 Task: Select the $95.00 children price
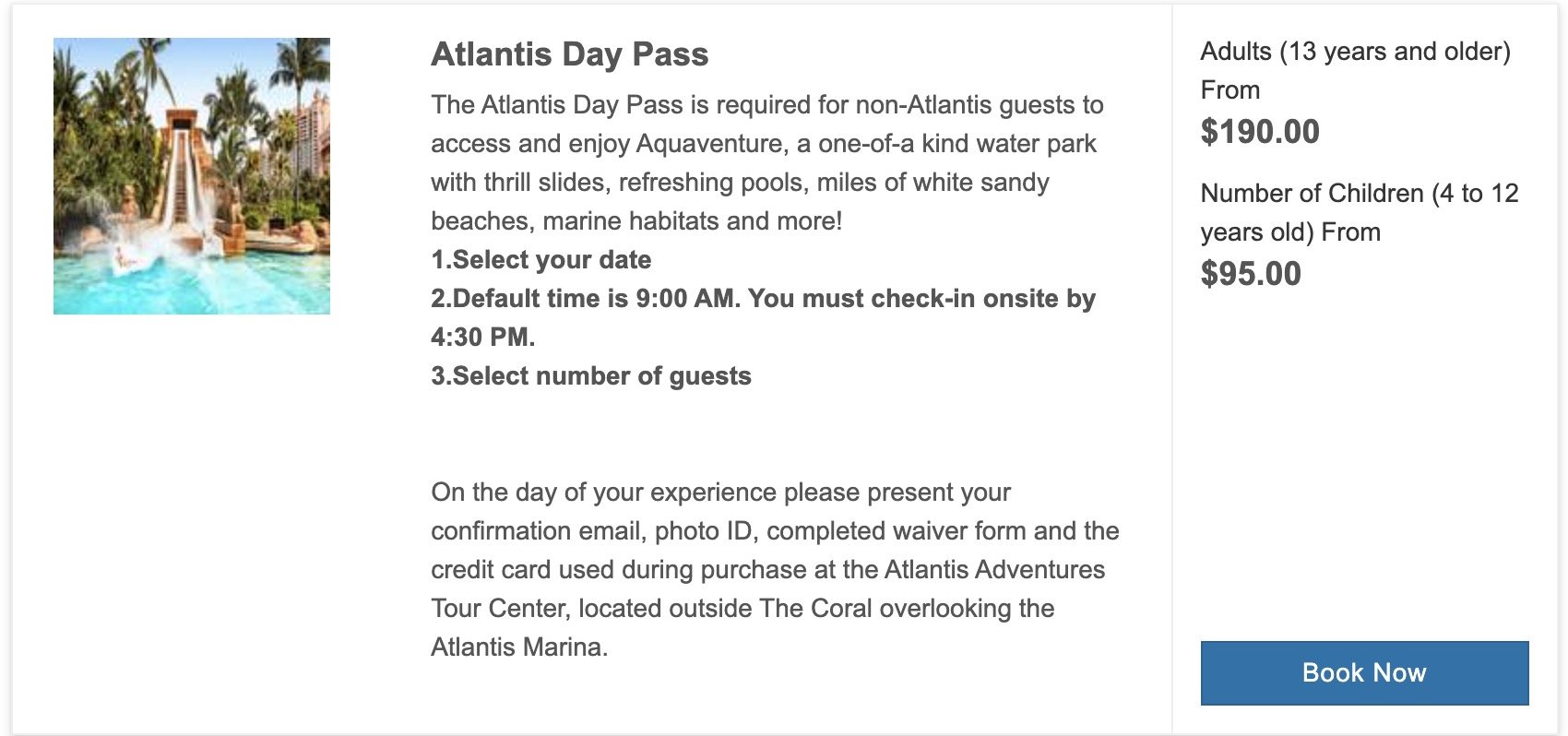[x=1251, y=274]
